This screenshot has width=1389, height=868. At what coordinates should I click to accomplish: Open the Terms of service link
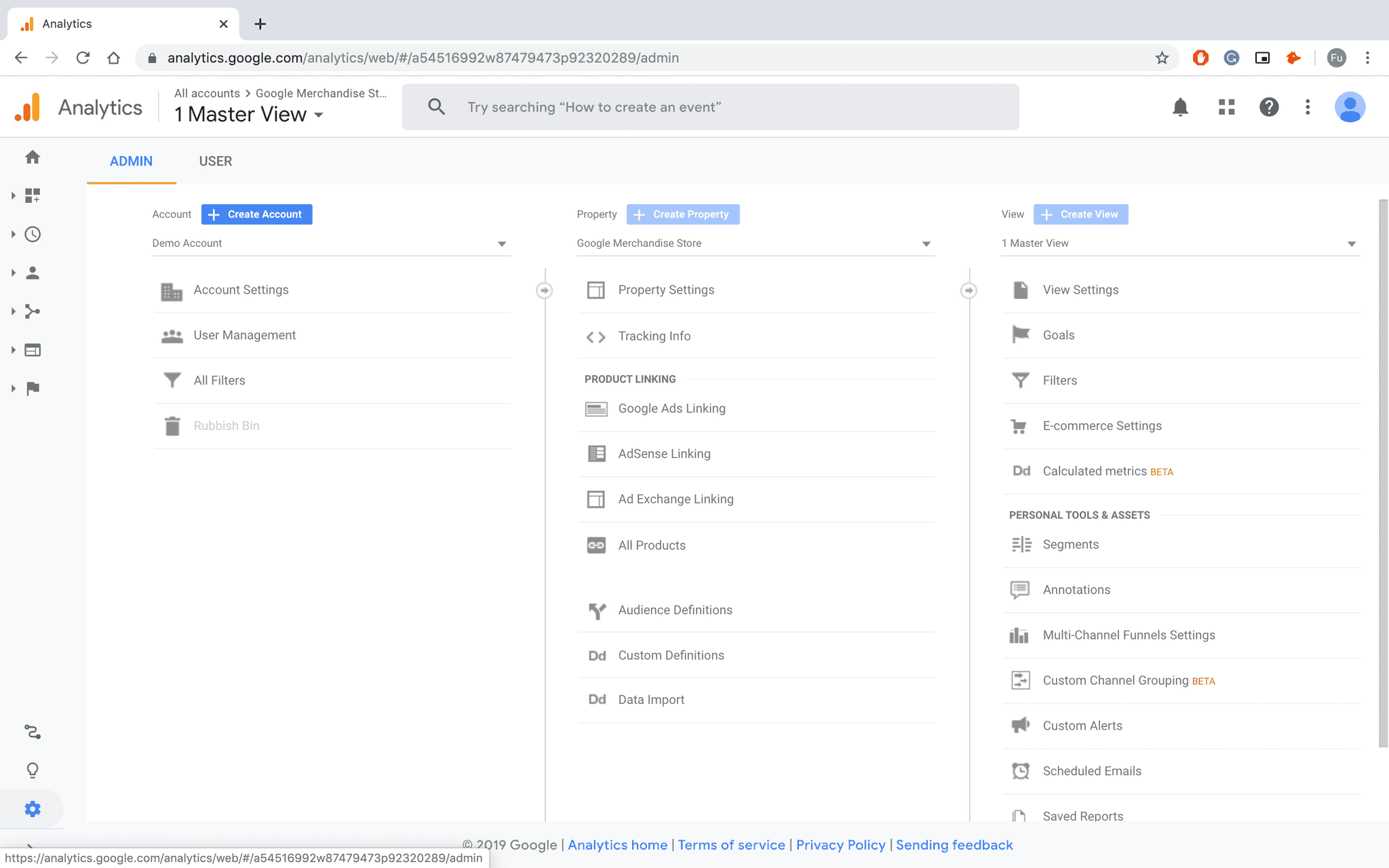click(731, 845)
